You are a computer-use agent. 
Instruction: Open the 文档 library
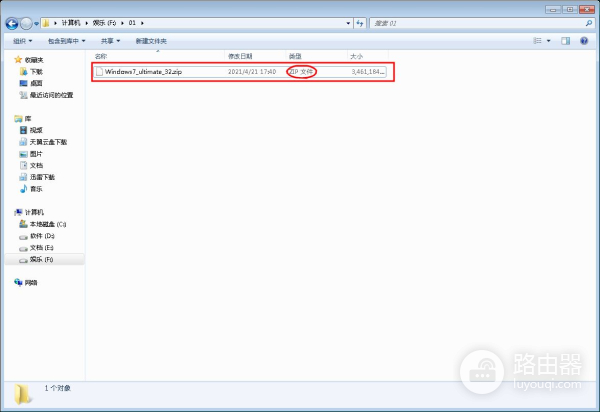[31, 165]
